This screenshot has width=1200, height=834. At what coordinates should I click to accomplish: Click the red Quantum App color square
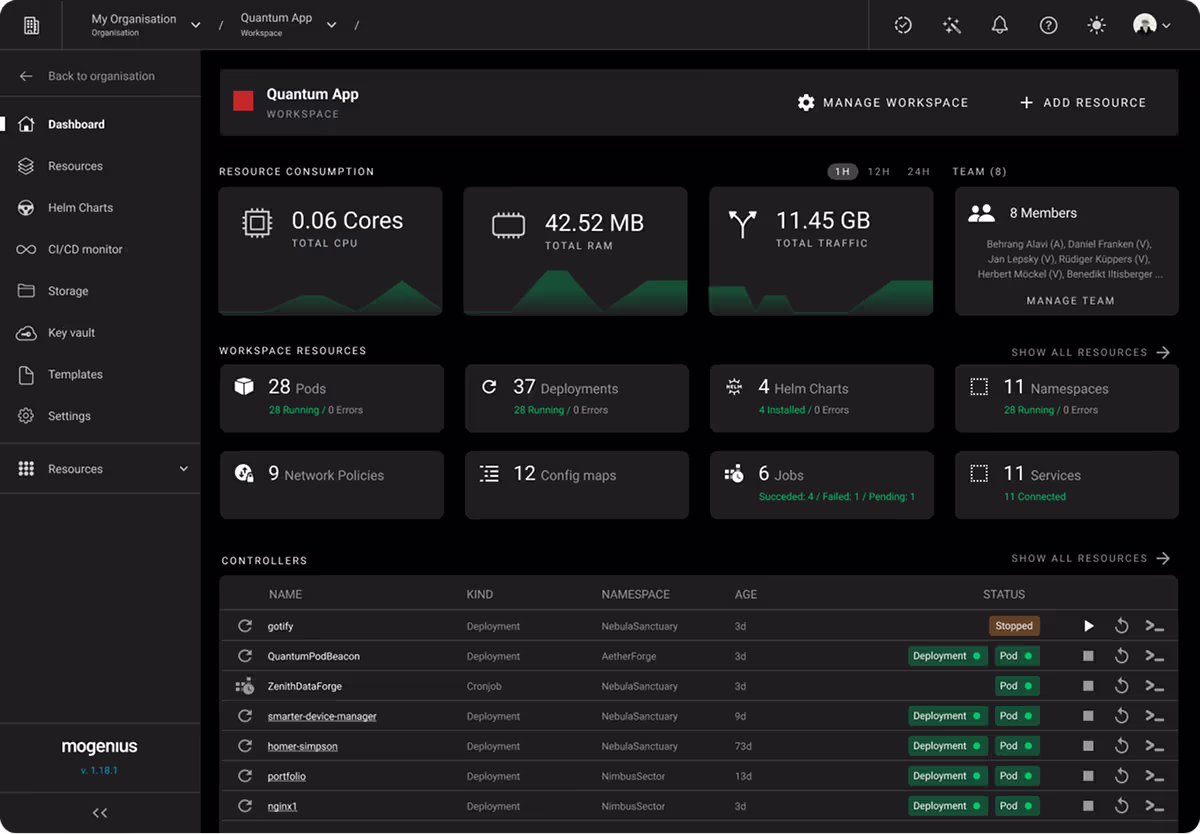pyautogui.click(x=243, y=101)
